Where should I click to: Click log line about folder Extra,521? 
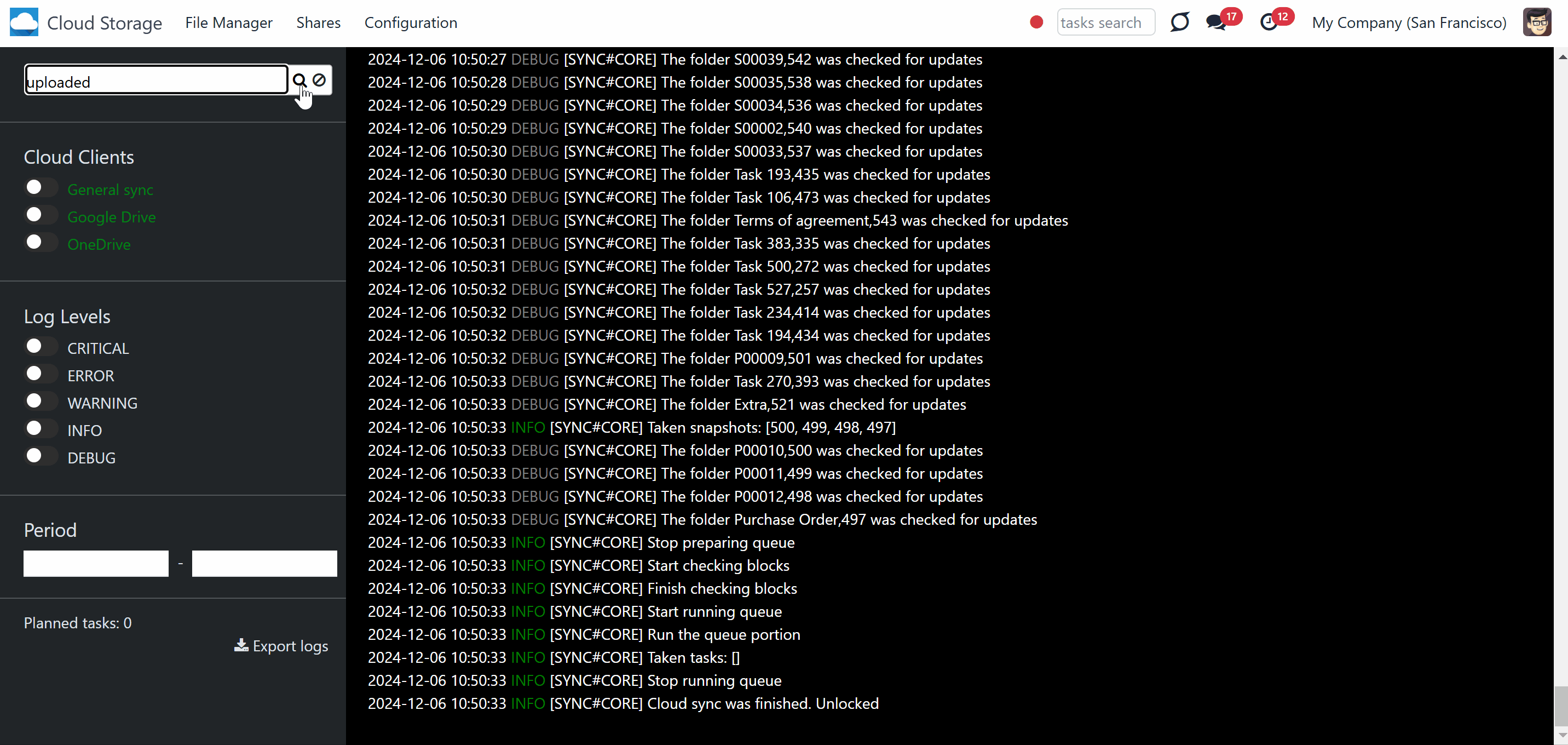[x=667, y=404]
